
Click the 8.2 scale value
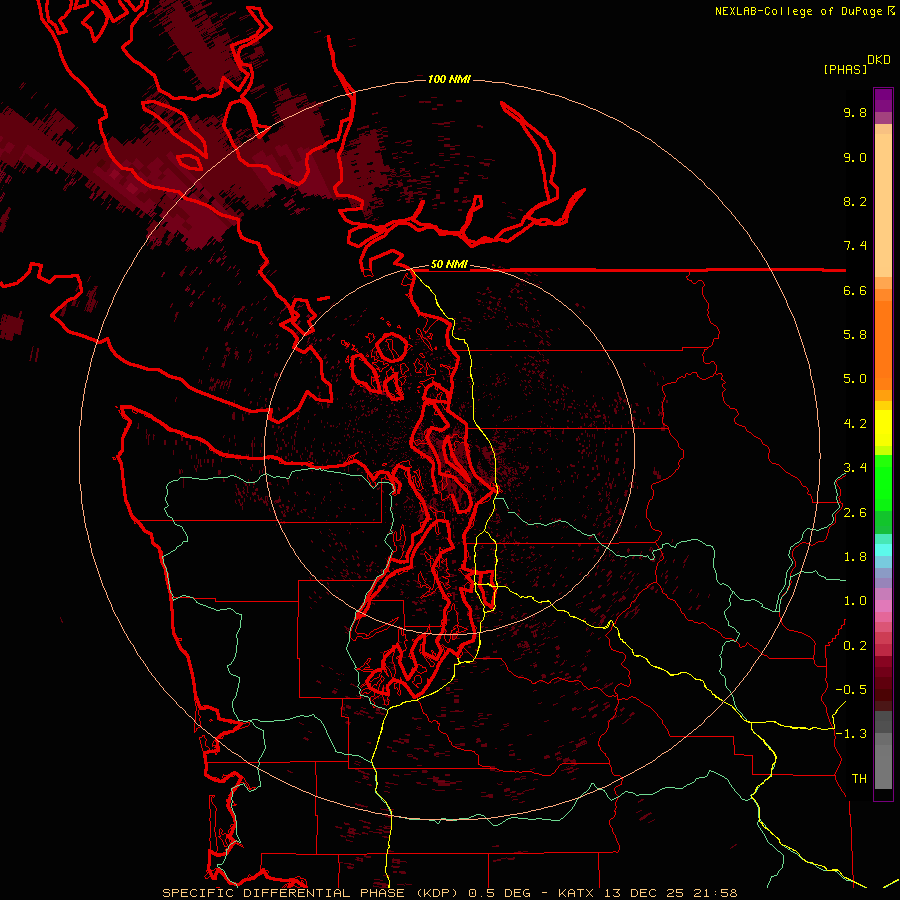pos(855,202)
